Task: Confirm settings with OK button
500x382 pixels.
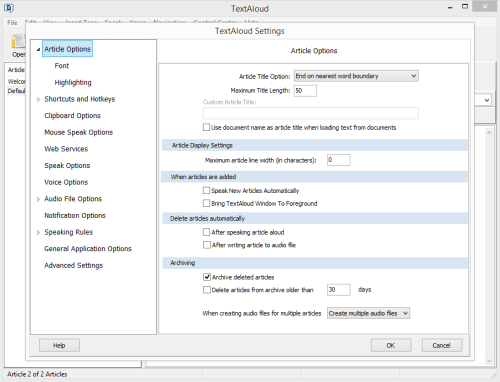Action: pyautogui.click(x=391, y=345)
